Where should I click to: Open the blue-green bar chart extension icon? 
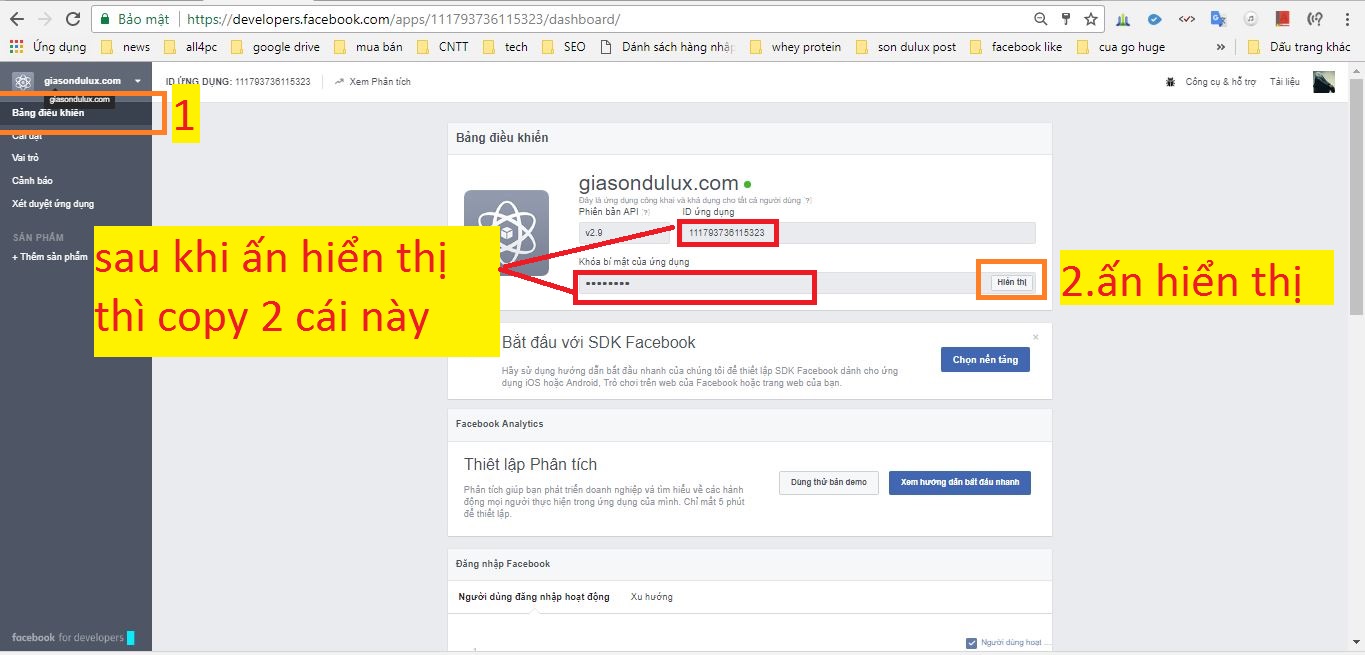click(1123, 19)
